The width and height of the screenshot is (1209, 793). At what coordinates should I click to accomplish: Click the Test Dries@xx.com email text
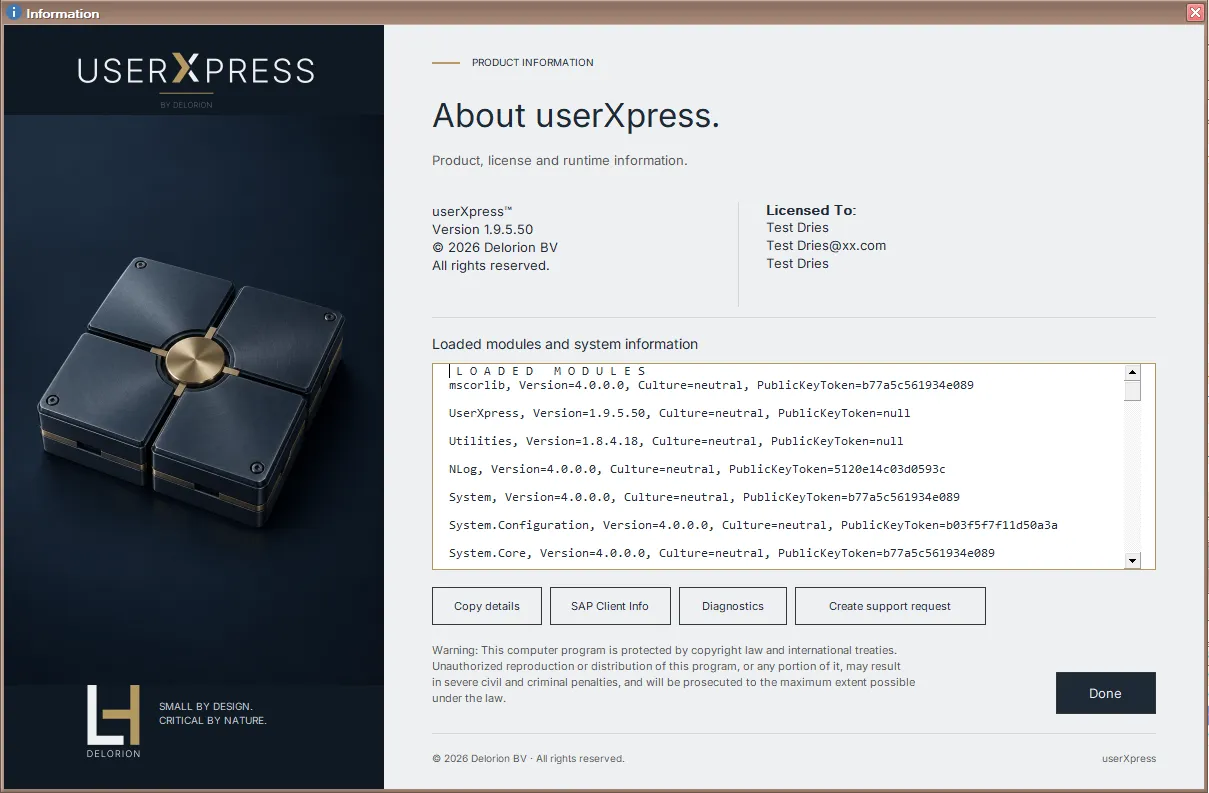826,245
